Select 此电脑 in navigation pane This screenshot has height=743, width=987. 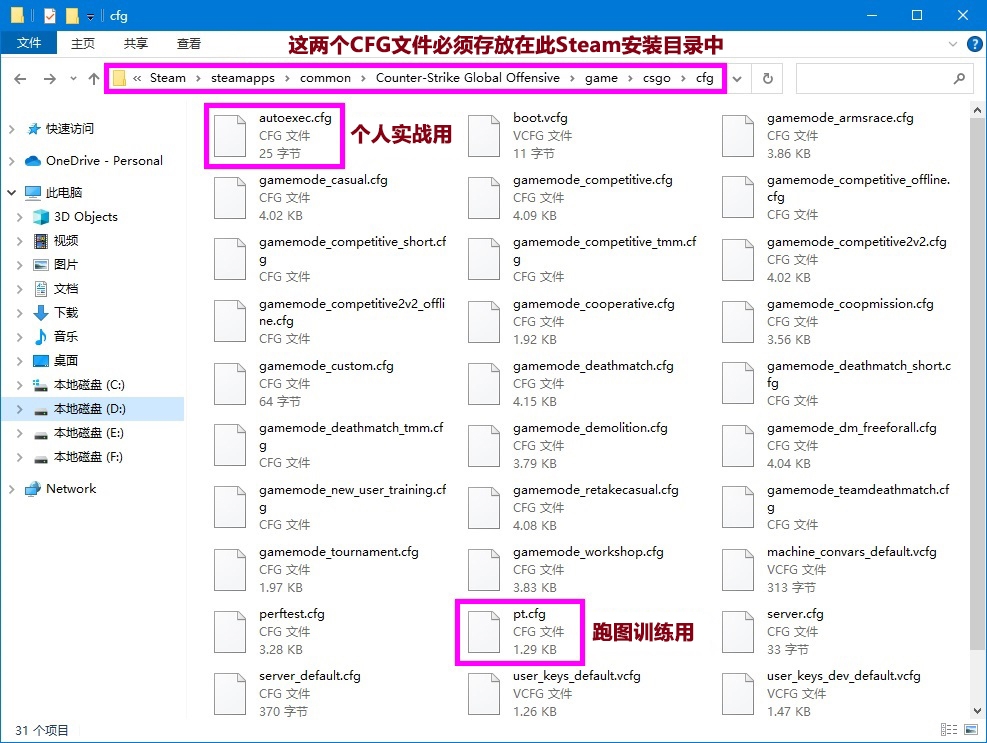click(64, 193)
